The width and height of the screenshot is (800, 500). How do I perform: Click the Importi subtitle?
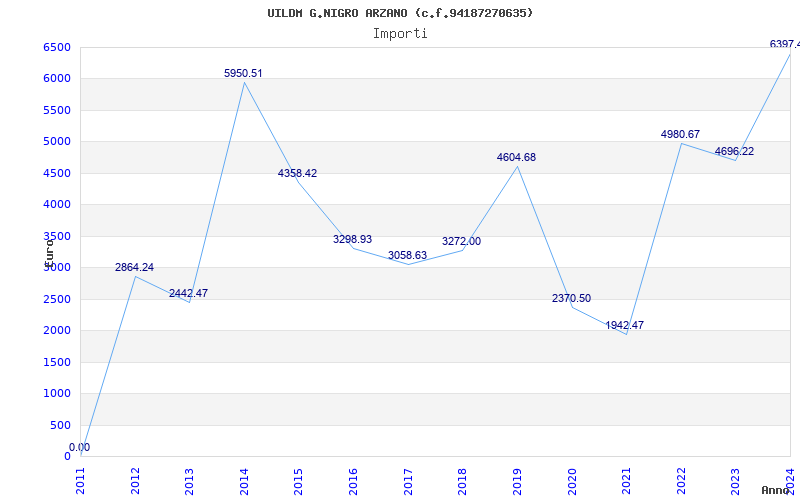[400, 34]
